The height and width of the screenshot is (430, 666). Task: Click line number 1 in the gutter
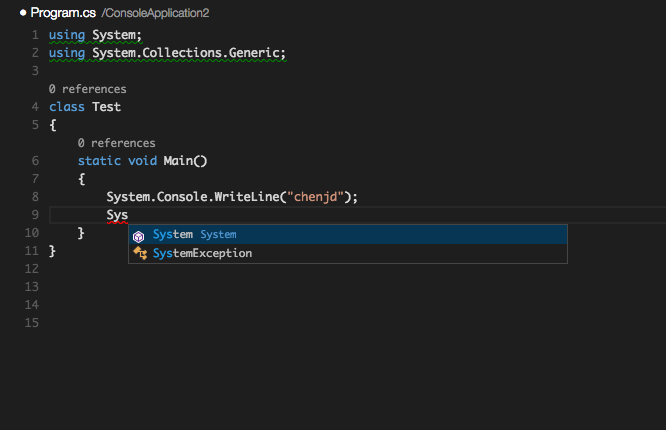pyautogui.click(x=35, y=35)
